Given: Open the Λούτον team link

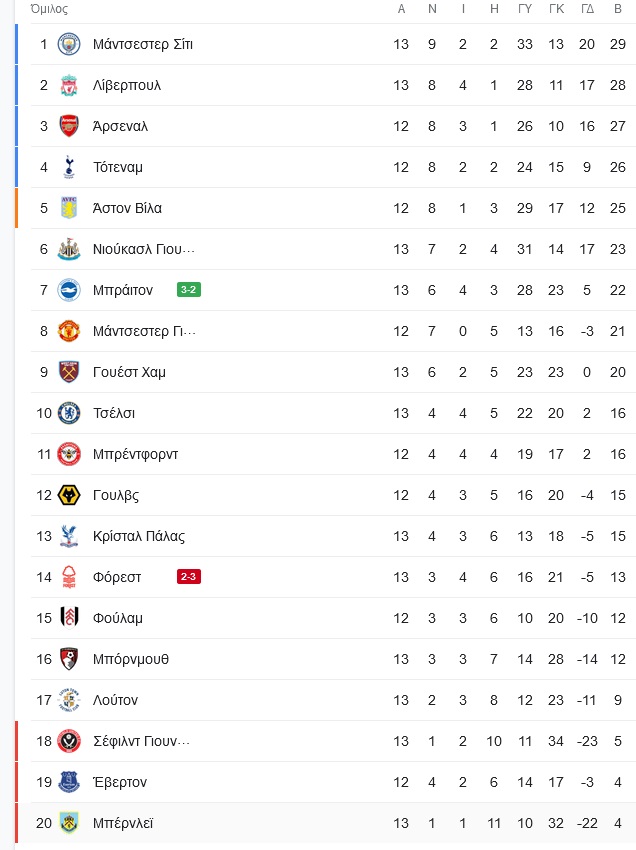Looking at the screenshot, I should click(115, 700).
